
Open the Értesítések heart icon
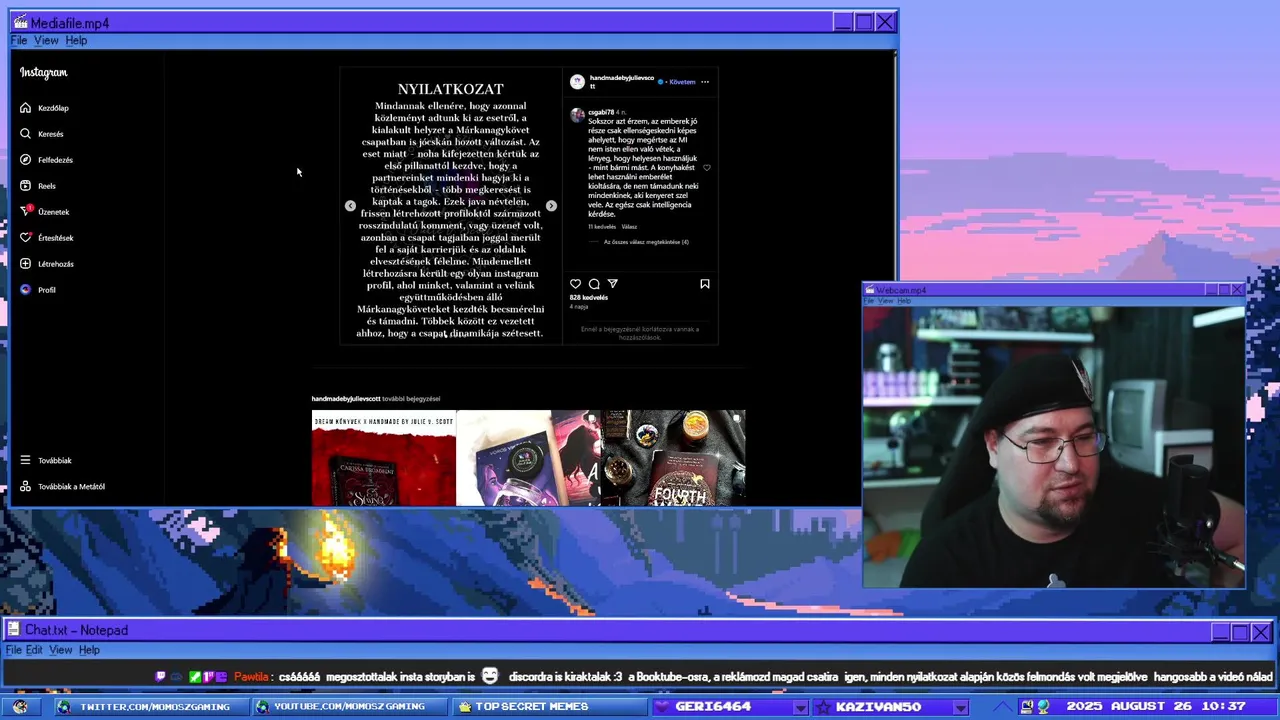[26, 237]
